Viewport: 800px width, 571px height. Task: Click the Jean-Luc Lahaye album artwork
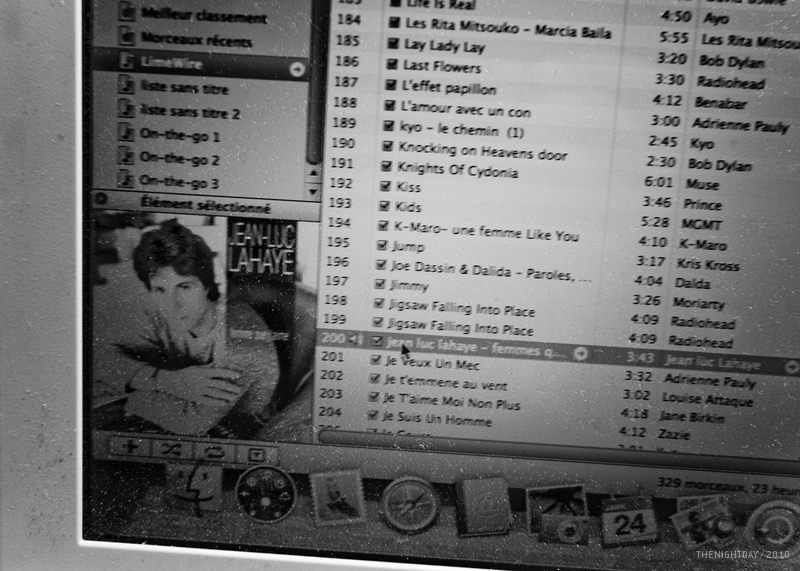(x=203, y=328)
